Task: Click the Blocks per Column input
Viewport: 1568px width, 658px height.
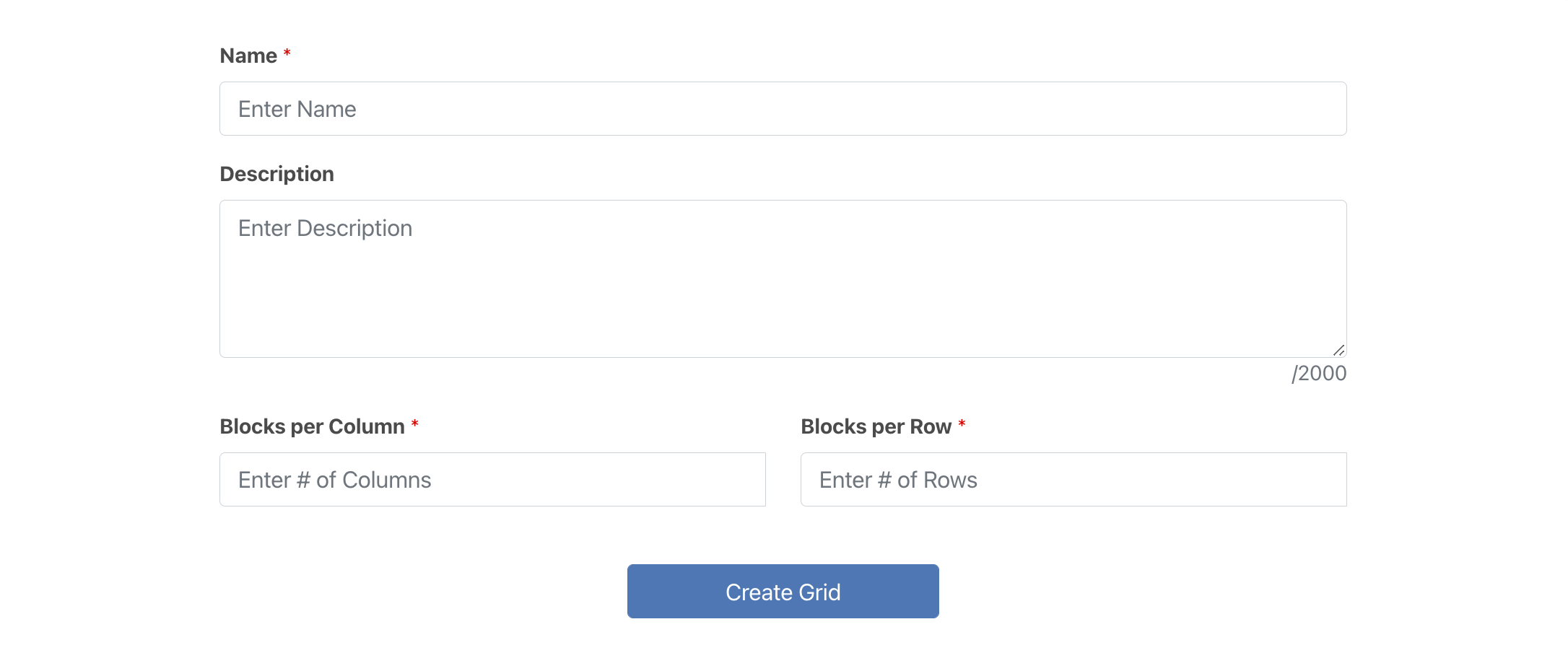Action: 492,480
